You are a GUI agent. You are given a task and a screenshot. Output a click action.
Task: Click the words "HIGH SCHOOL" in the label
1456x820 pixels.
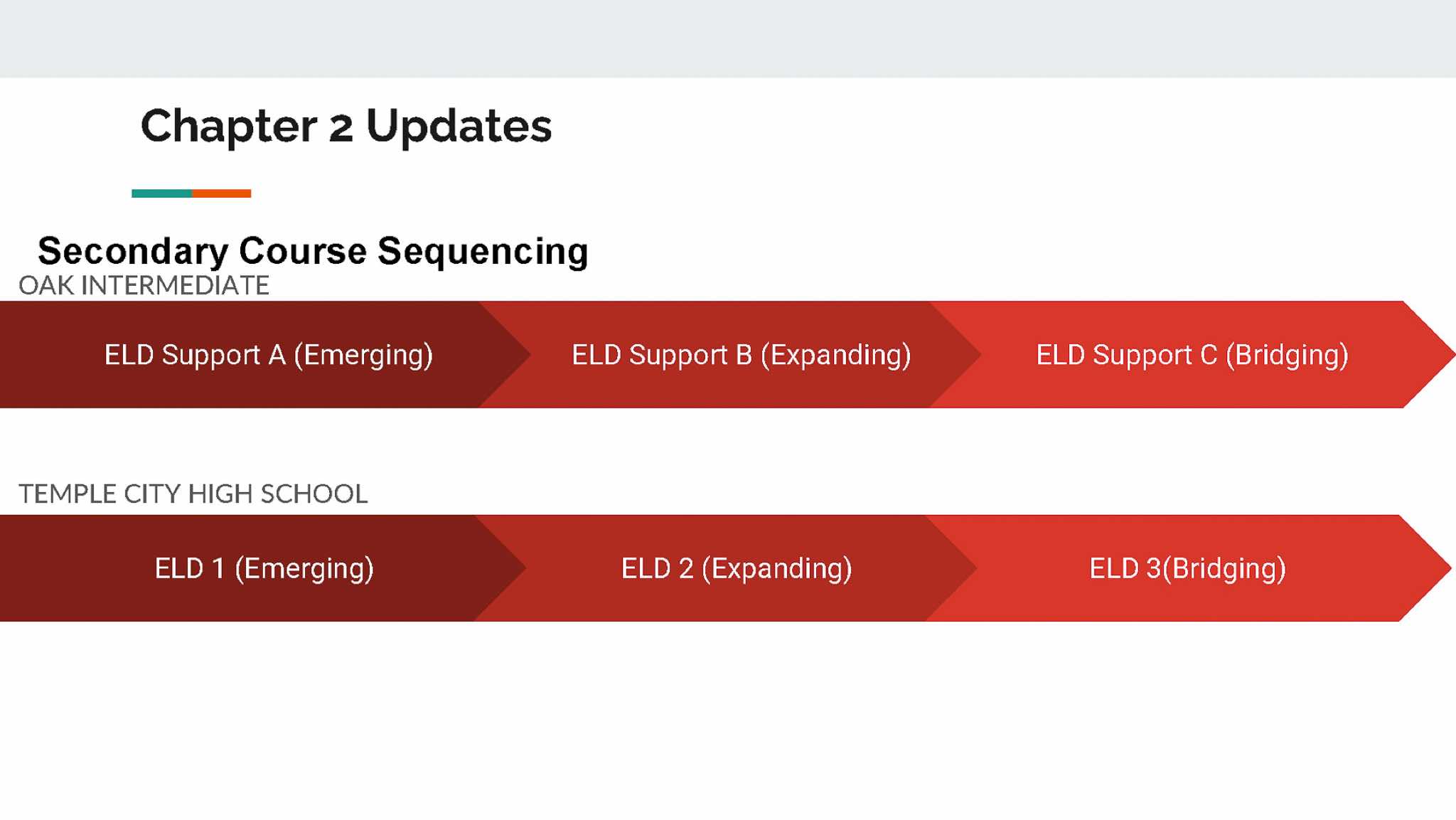(x=277, y=494)
